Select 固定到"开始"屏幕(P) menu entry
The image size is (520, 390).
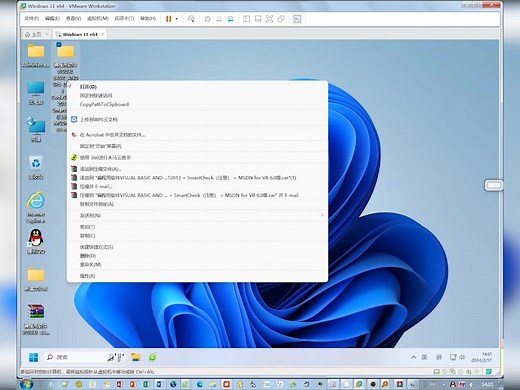click(x=197, y=146)
